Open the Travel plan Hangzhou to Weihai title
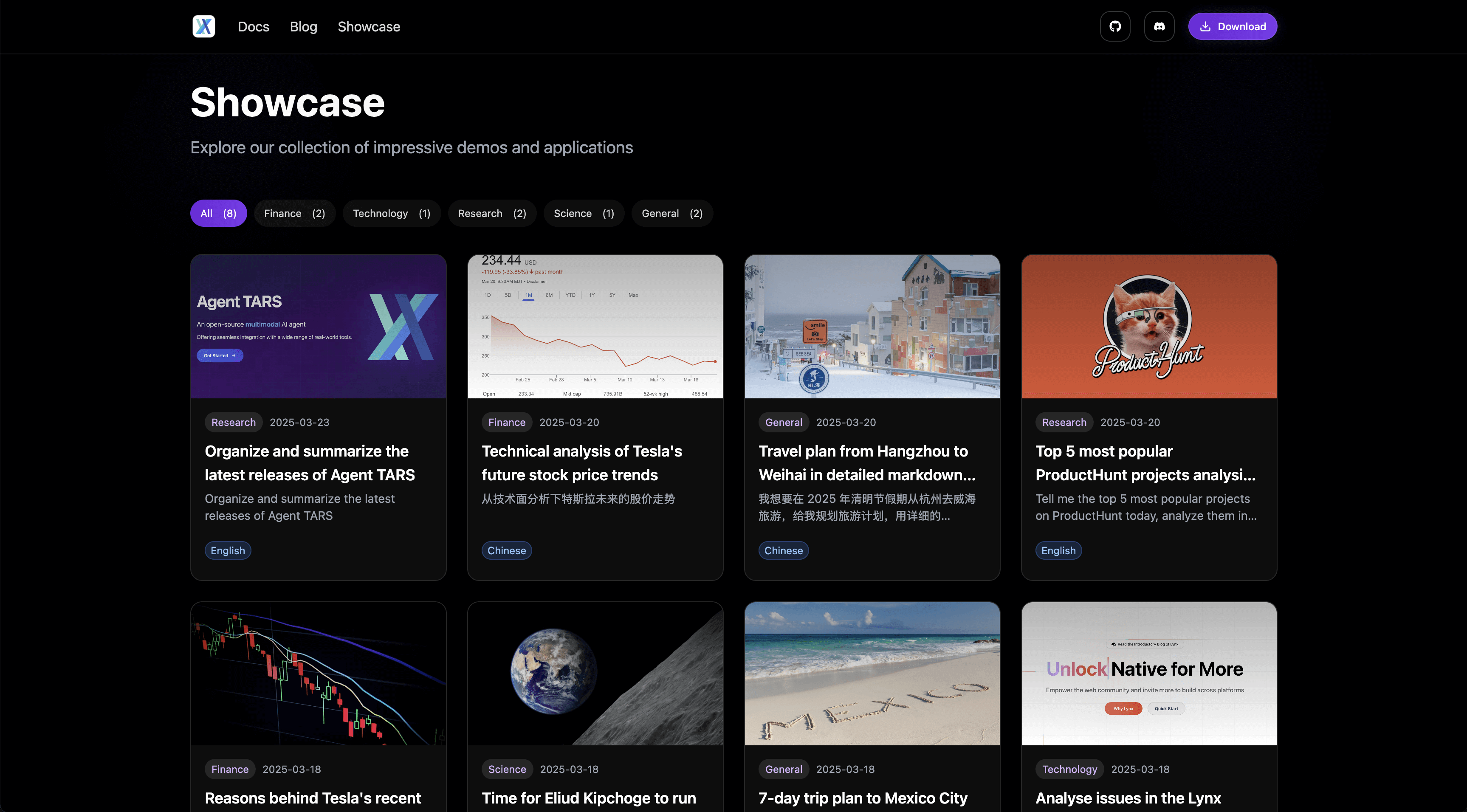This screenshot has width=1467, height=812. (x=867, y=462)
